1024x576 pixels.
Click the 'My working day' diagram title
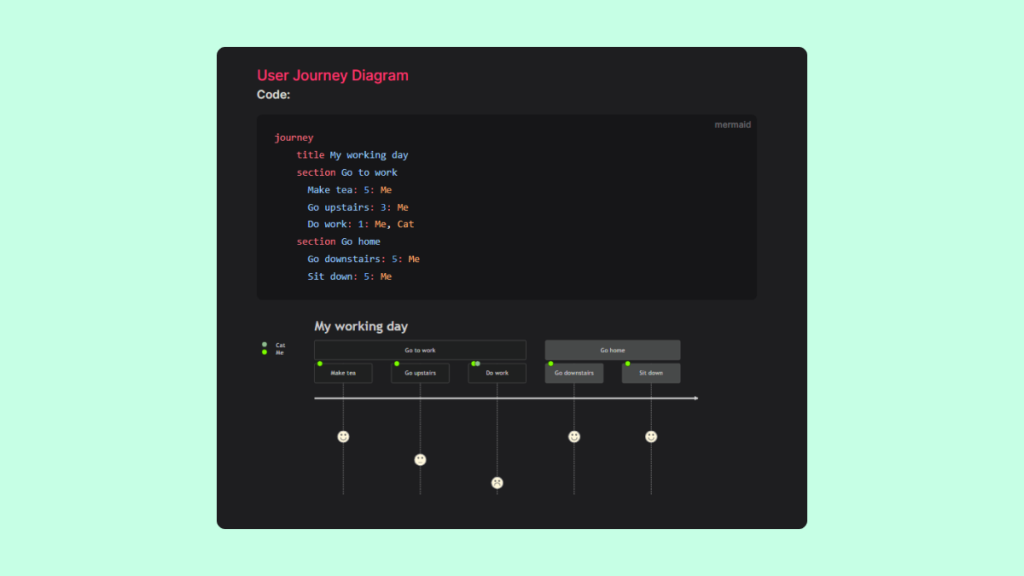pos(361,326)
